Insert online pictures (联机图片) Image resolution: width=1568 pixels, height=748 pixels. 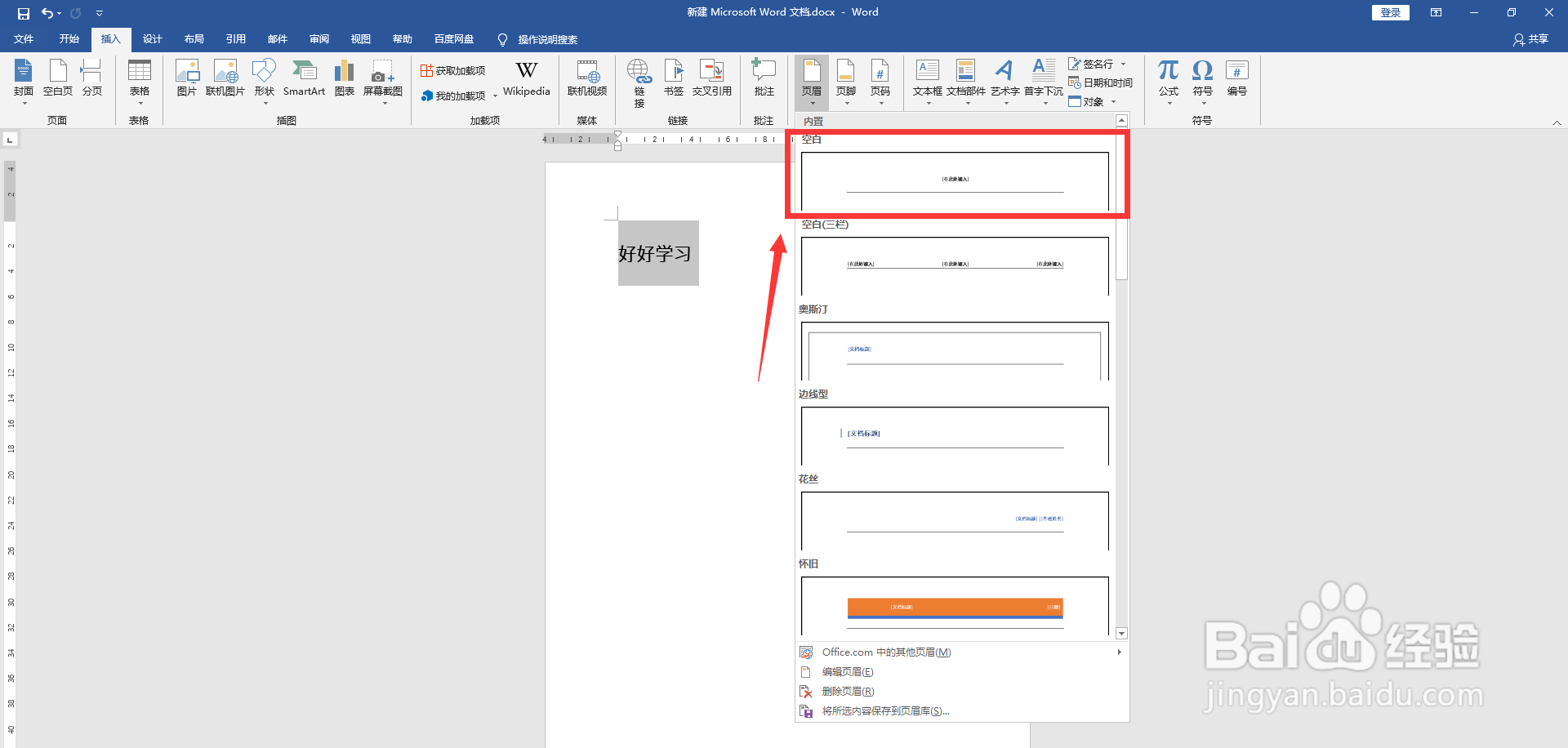click(225, 78)
